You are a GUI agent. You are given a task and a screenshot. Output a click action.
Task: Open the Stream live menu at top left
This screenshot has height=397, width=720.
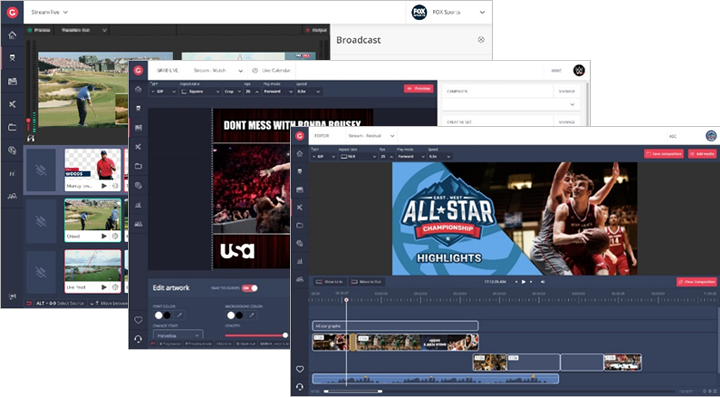pyautogui.click(x=49, y=12)
